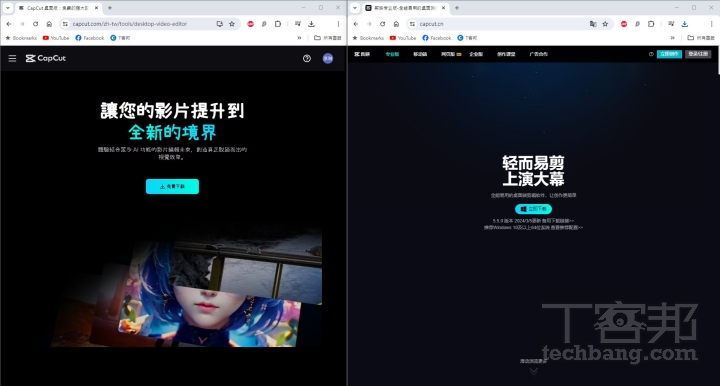Open T客邦 bookmark in right window
This screenshot has height=386, width=720.
click(467, 38)
